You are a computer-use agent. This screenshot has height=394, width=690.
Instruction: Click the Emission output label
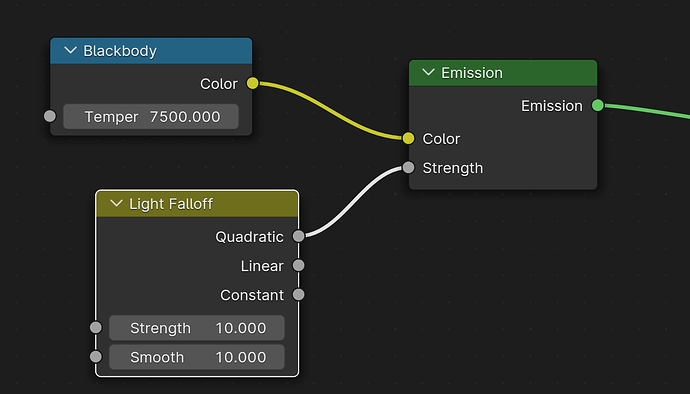point(551,106)
